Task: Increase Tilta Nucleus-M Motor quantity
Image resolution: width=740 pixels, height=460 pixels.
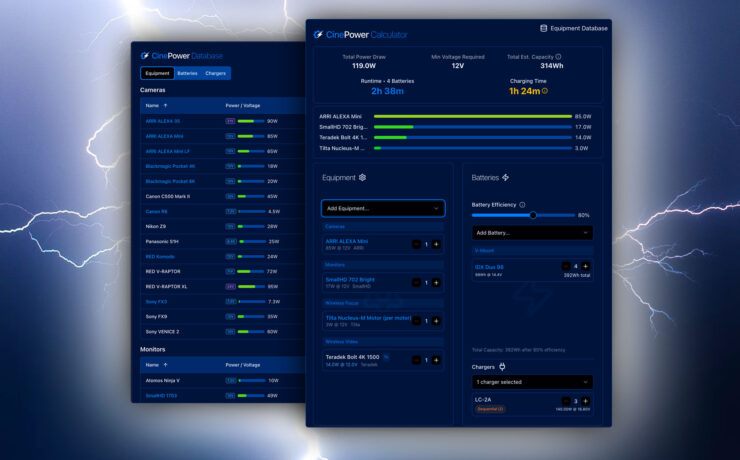Action: [x=436, y=321]
